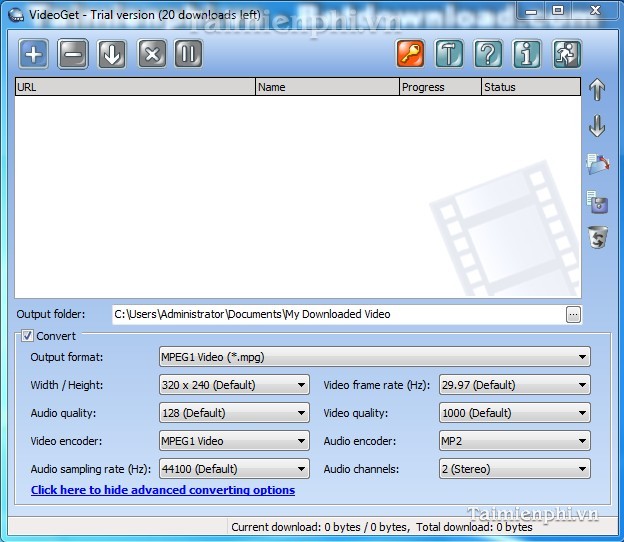Screen dimensions: 624x542
Task: Click the Remove video minus icon
Action: tap(72, 54)
